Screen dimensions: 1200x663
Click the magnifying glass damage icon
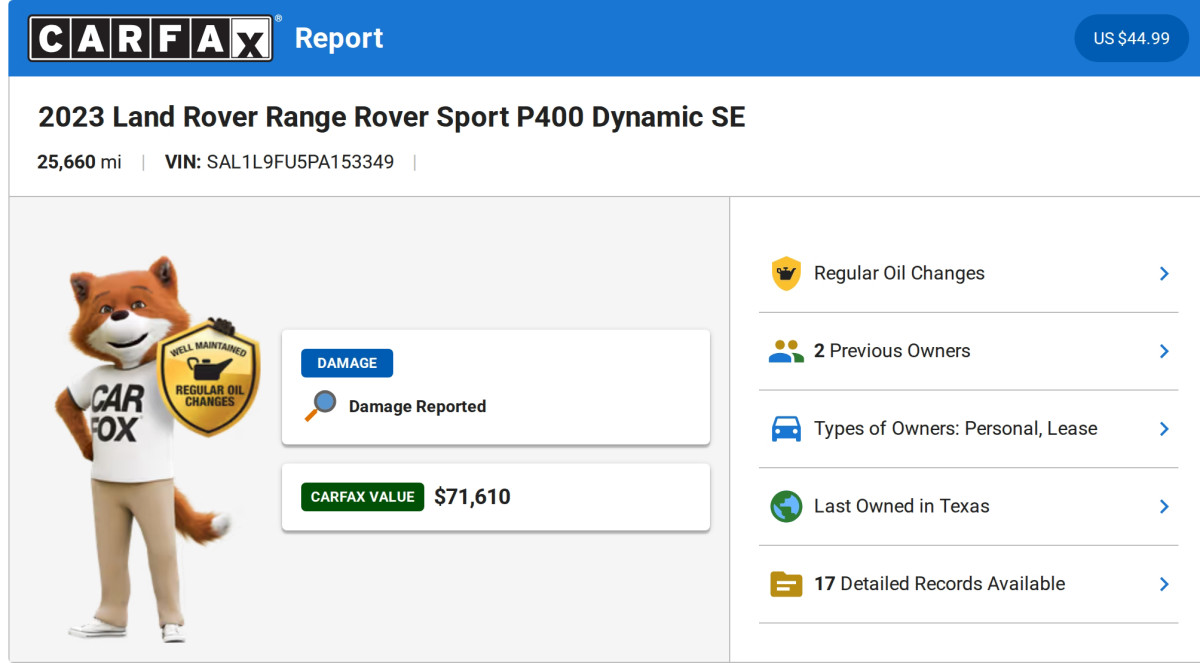(320, 406)
